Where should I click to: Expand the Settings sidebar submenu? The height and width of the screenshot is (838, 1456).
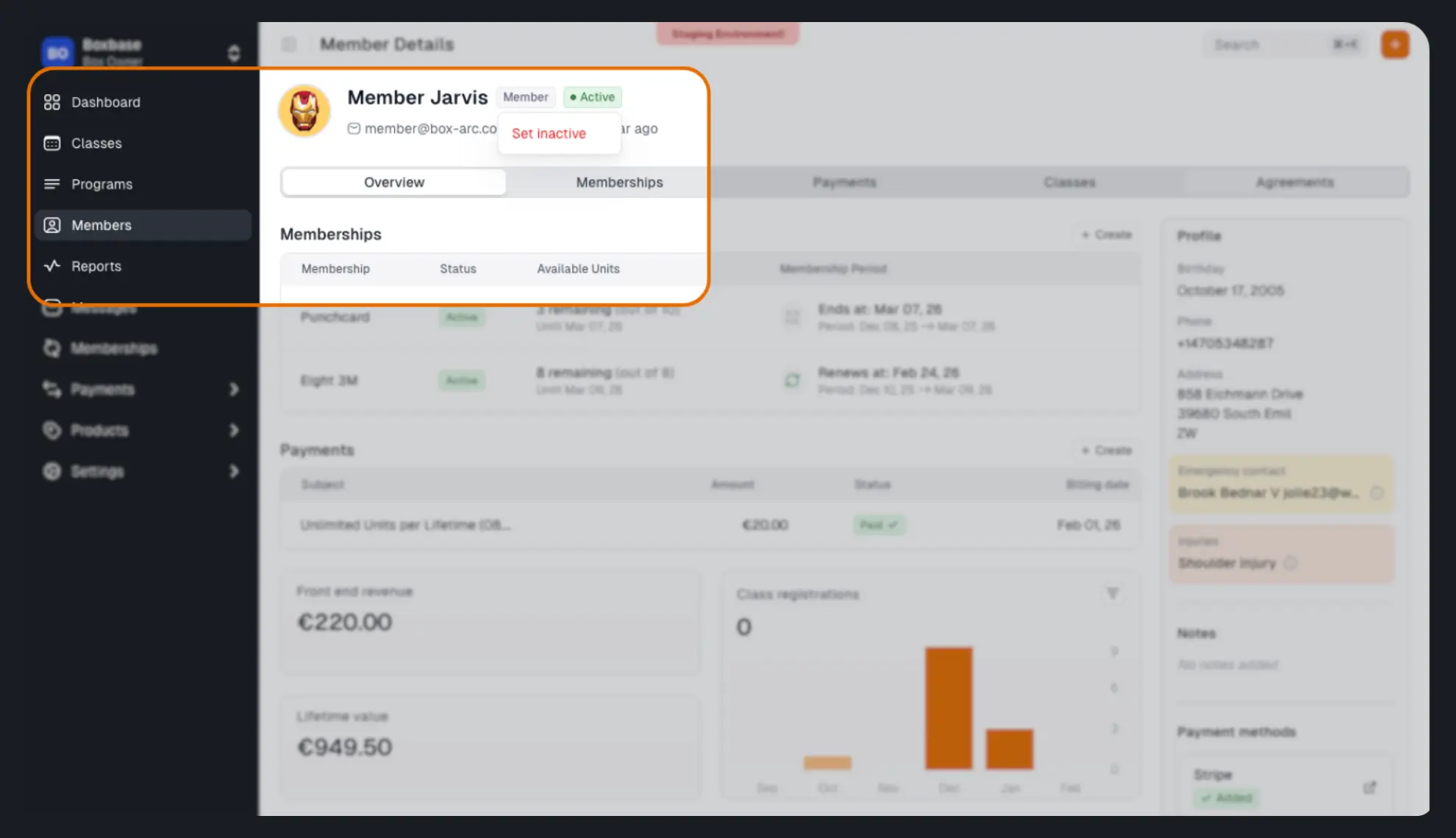click(234, 471)
